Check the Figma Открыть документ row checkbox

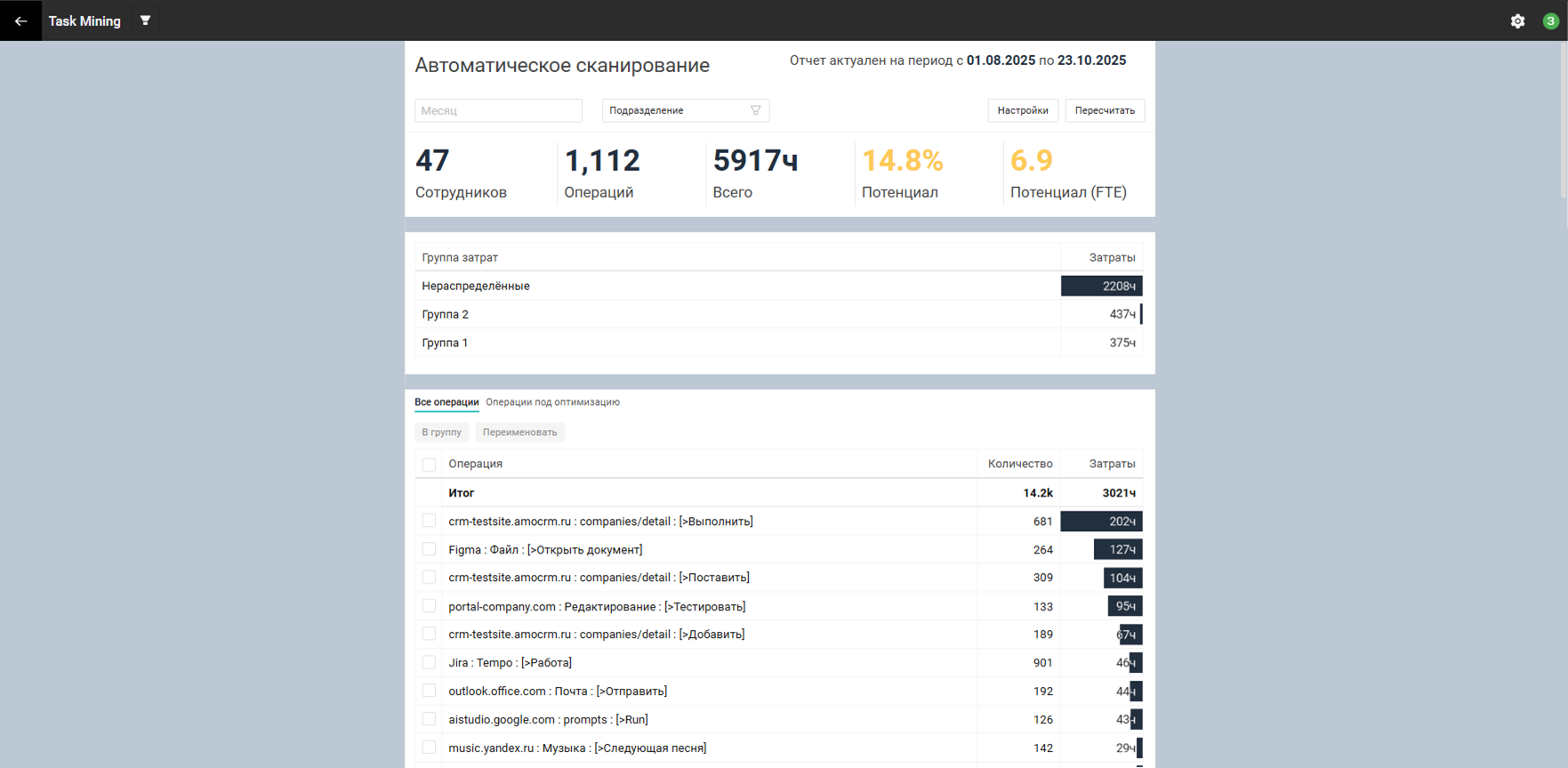(x=429, y=549)
